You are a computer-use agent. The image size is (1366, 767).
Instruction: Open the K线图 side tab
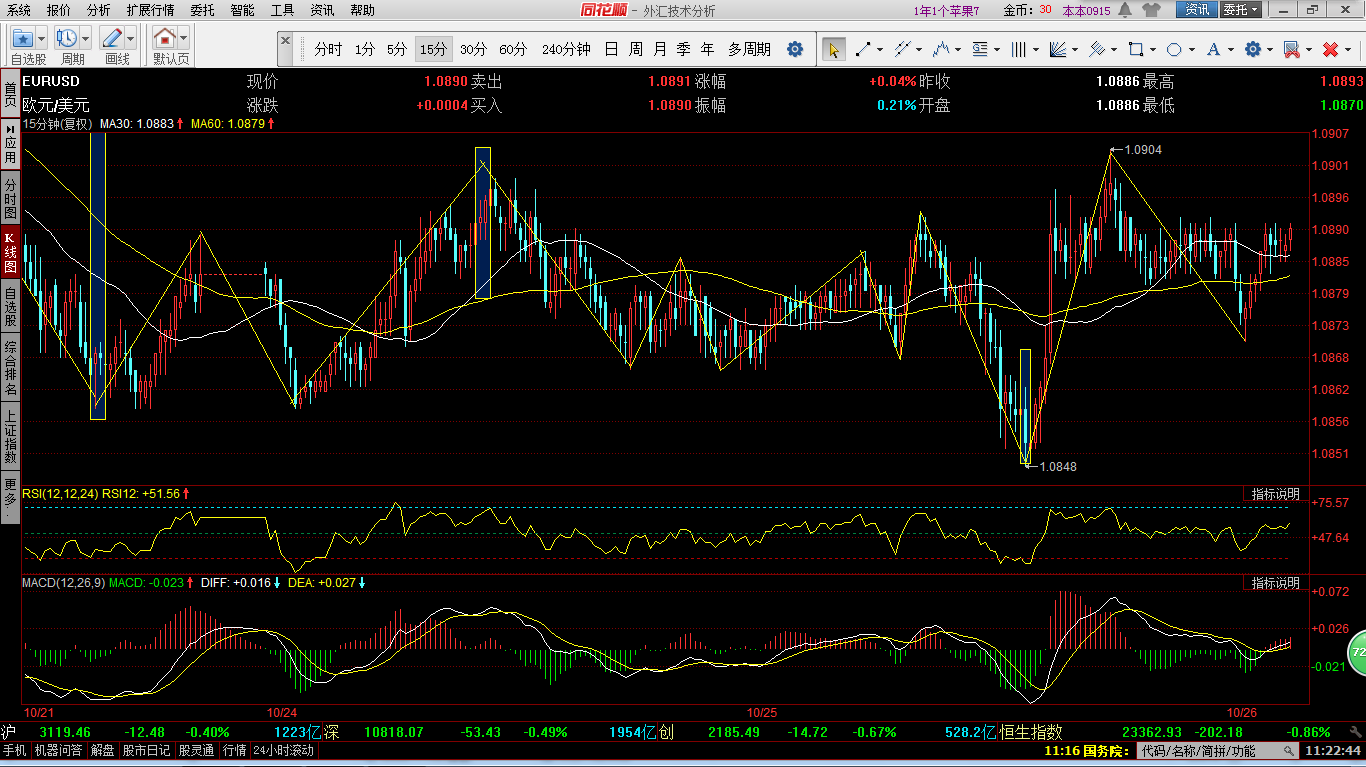coord(10,253)
